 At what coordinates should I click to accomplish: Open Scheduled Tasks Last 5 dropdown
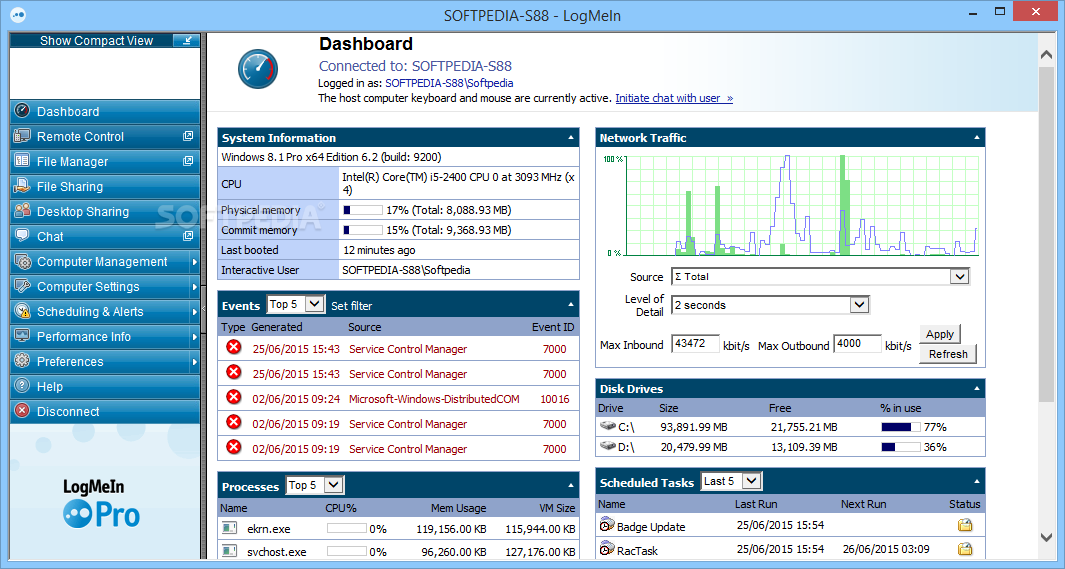point(751,481)
